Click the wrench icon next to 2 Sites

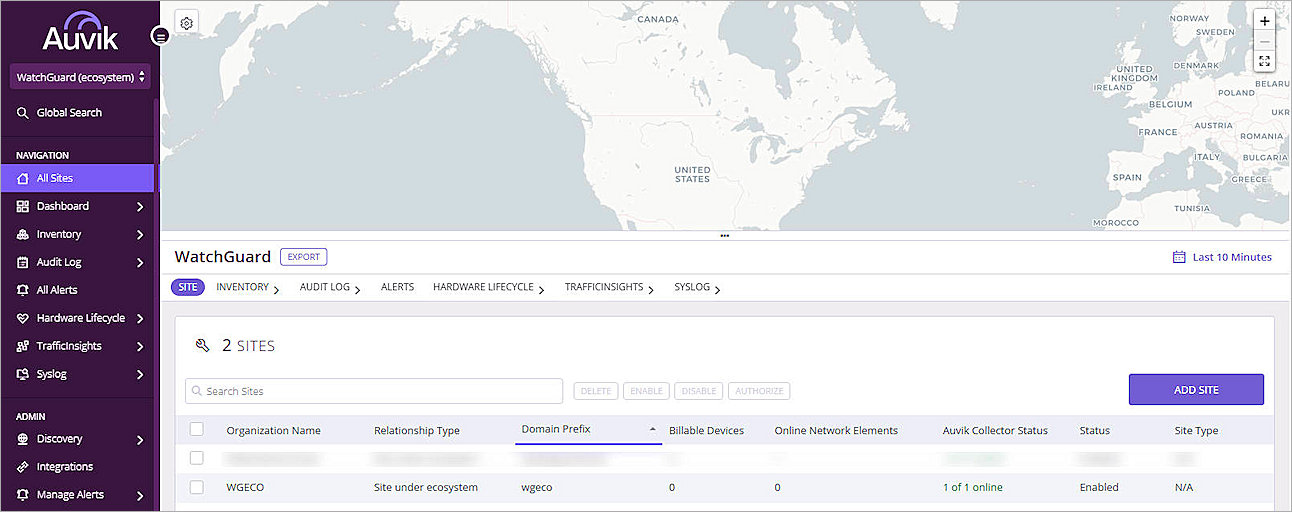(203, 346)
